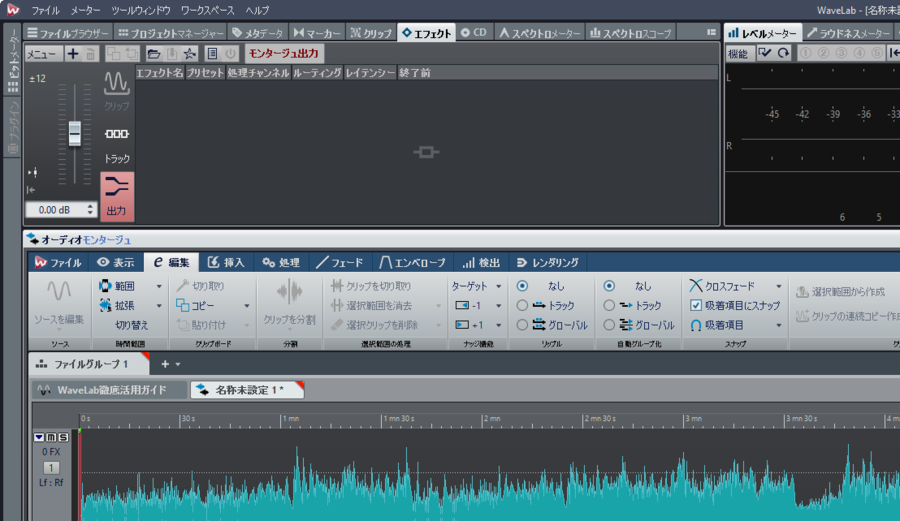This screenshot has height=521, width=900.
Task: Expand the クロスフェード dropdown arrow
Action: coord(779,286)
